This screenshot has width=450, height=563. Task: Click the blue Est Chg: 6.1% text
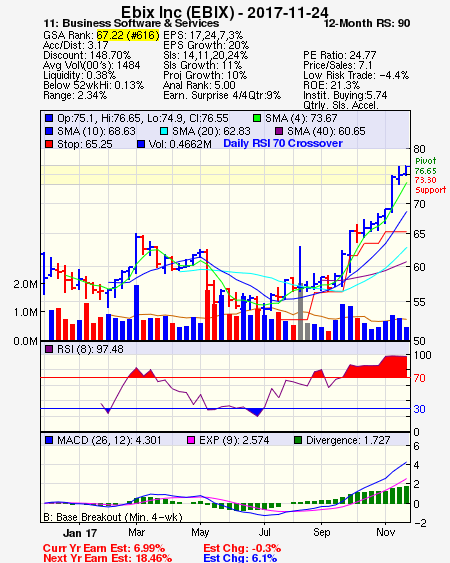point(240,558)
